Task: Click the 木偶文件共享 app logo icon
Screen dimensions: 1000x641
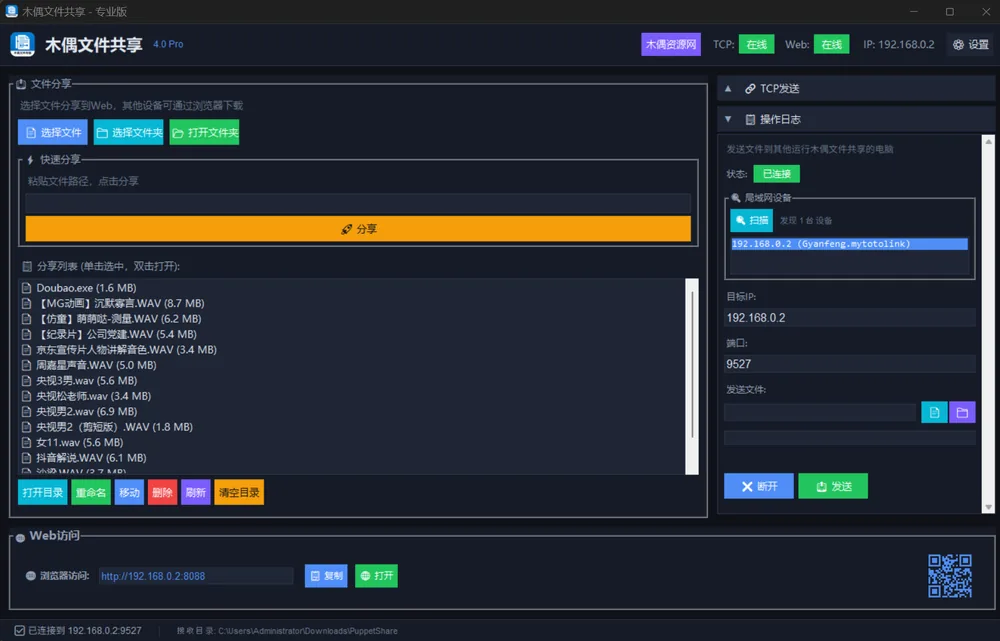Action: click(x=22, y=44)
